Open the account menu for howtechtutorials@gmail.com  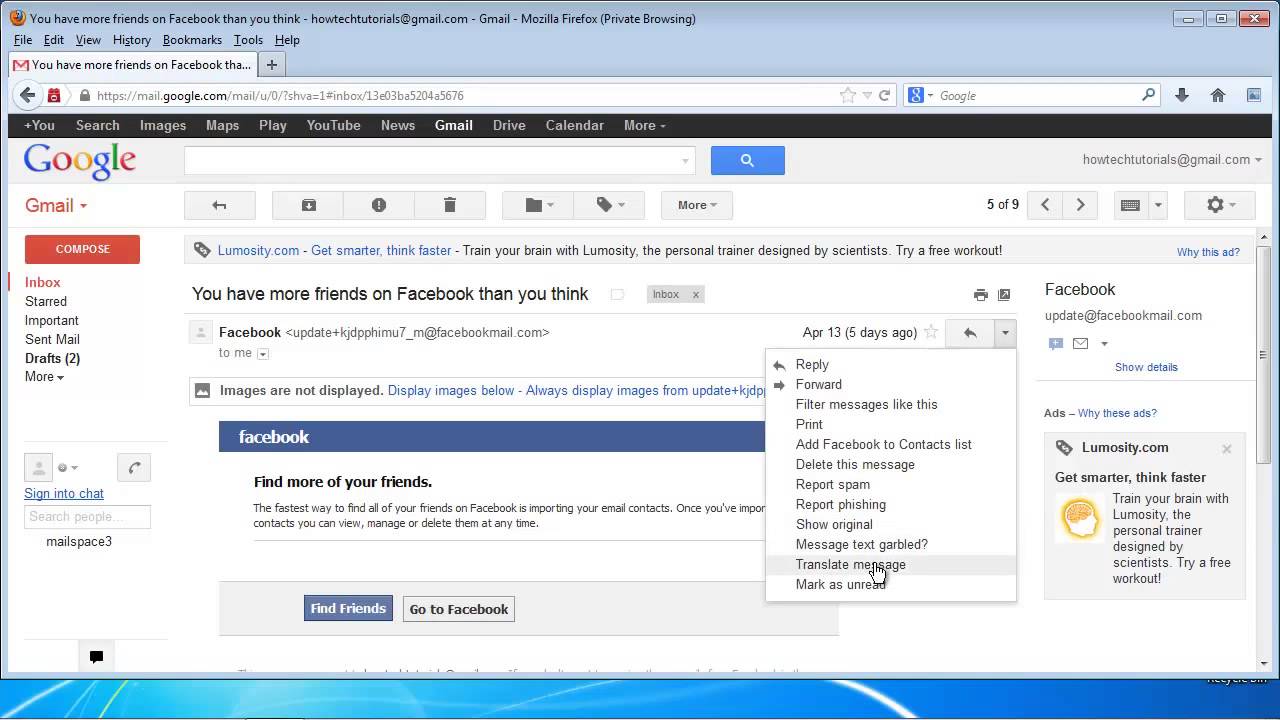click(1172, 160)
